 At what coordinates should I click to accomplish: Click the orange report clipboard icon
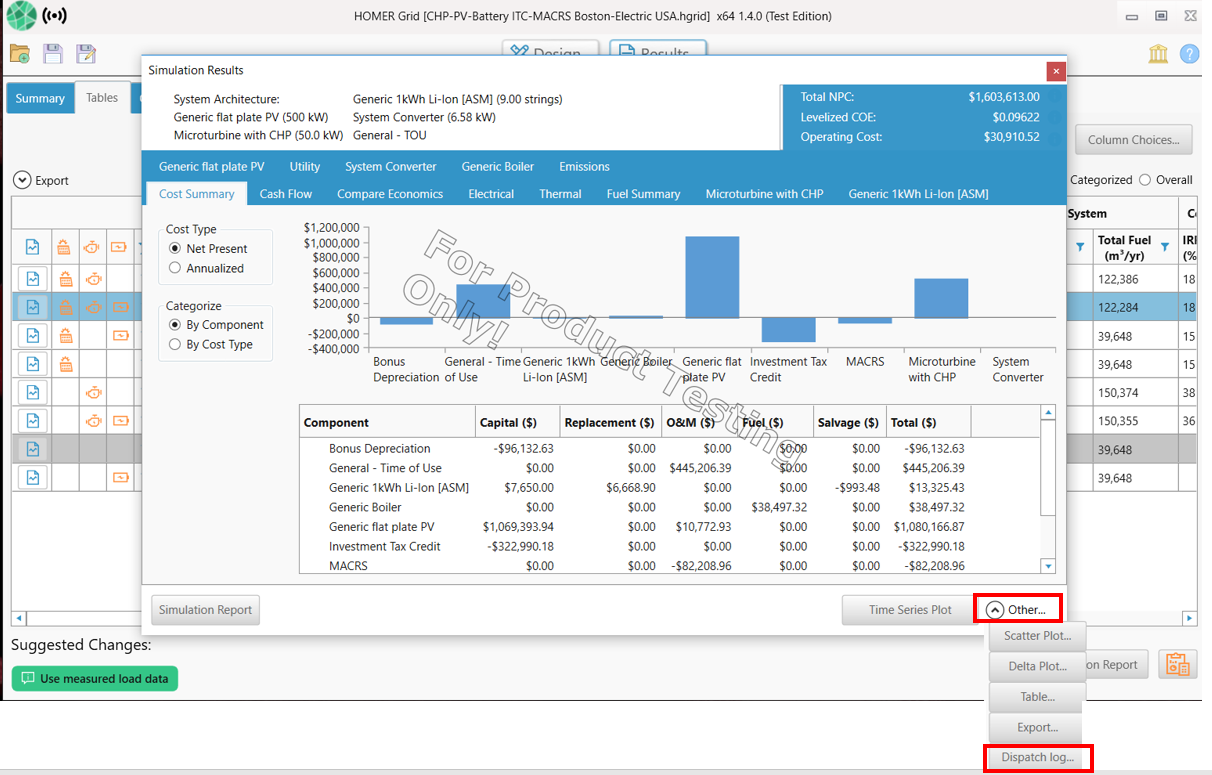[x=1177, y=664]
